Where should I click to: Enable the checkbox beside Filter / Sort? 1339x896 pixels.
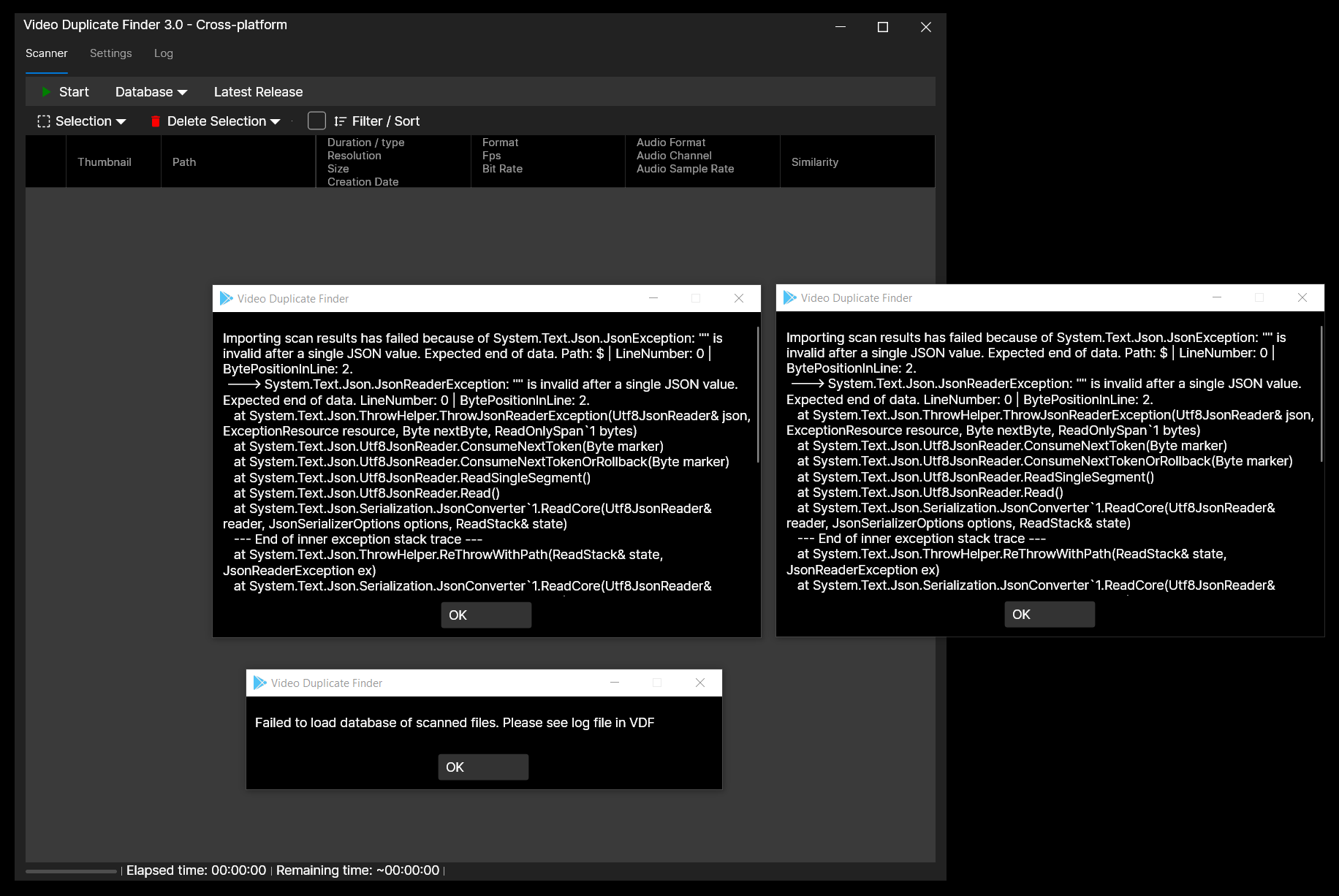(x=316, y=121)
